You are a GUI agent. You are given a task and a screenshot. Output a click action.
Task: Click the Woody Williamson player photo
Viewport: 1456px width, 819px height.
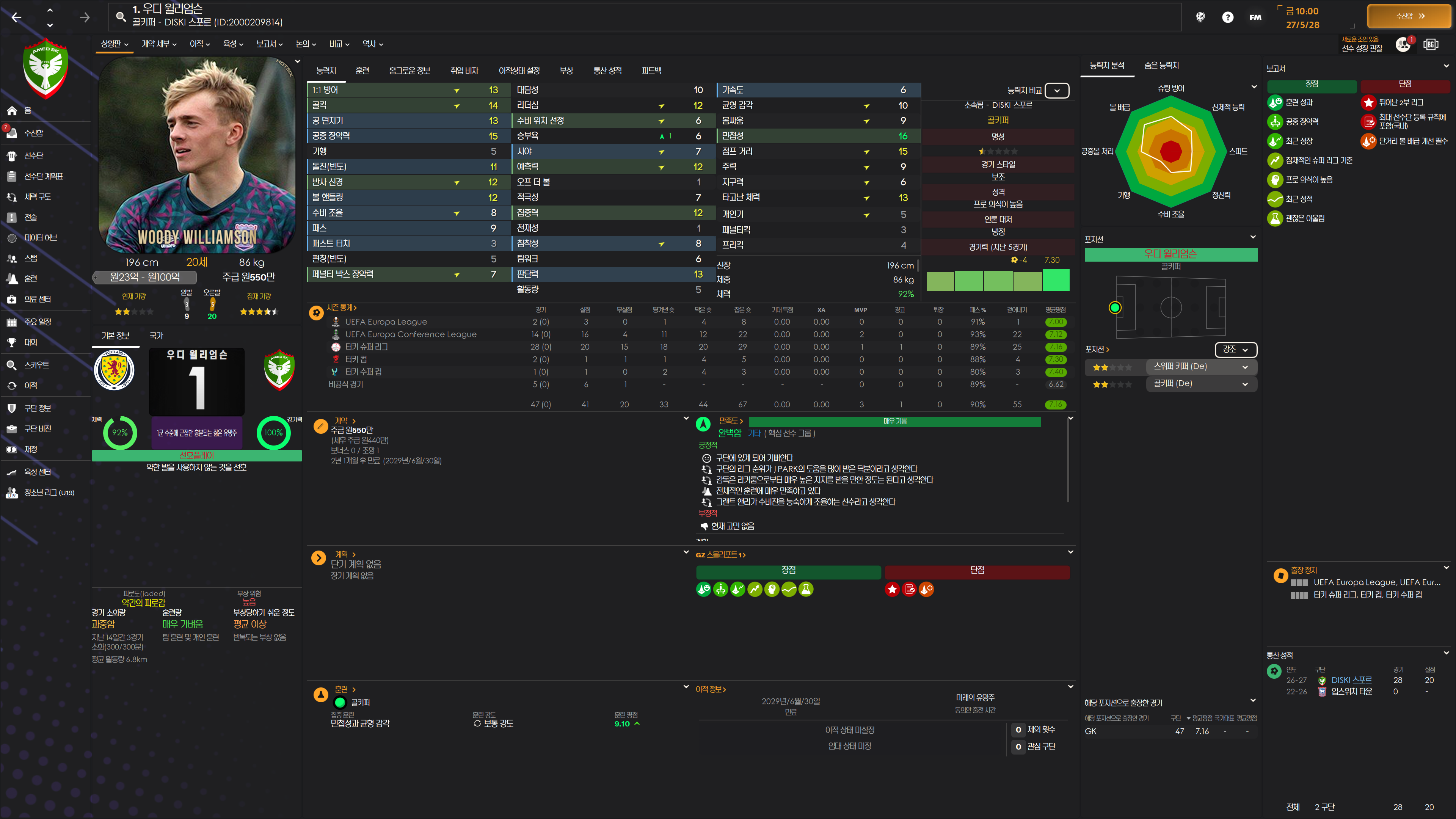197,155
